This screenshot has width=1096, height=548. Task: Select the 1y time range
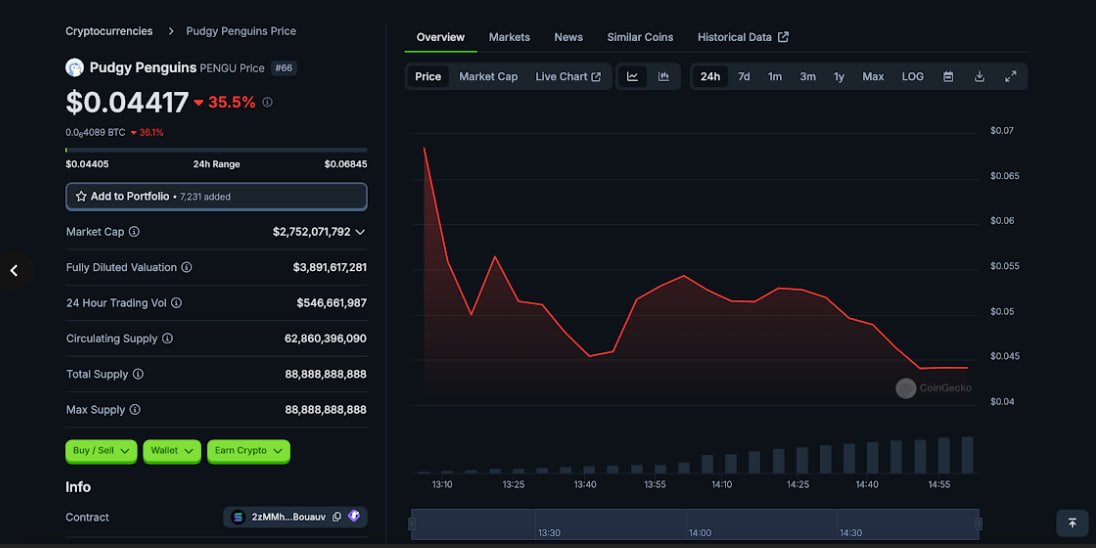tap(839, 76)
